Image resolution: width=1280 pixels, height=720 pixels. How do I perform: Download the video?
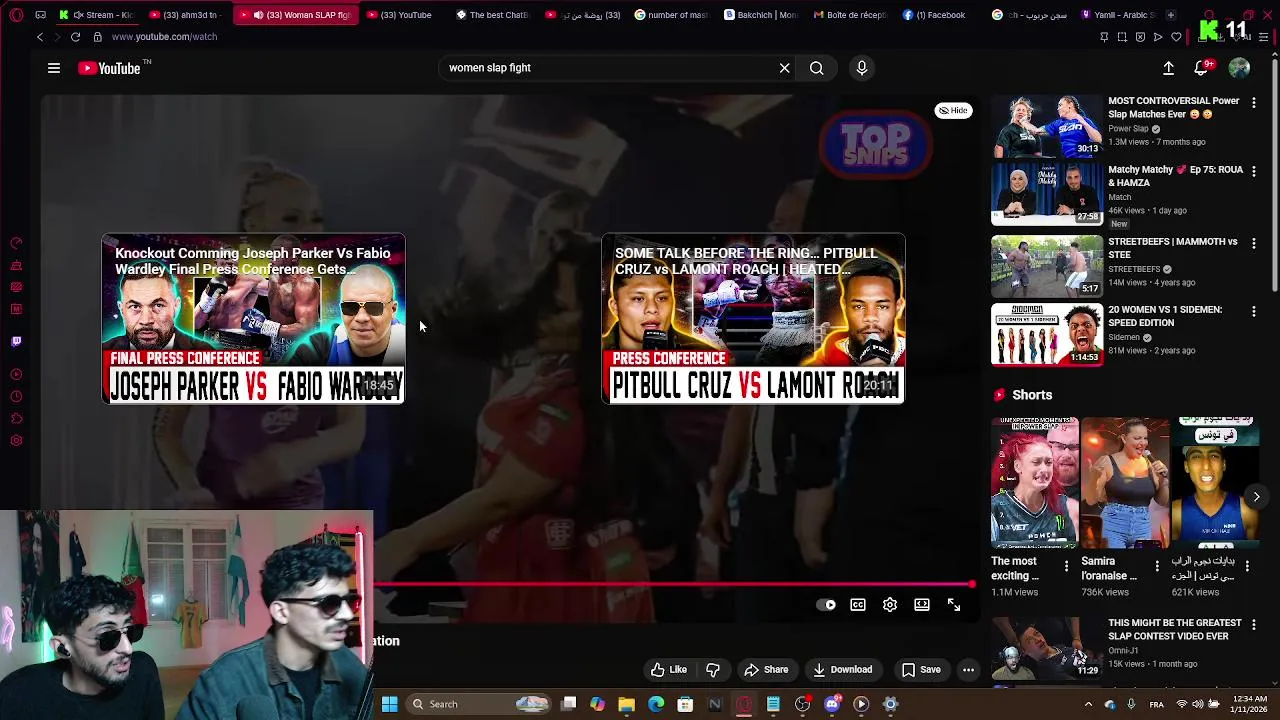(842, 670)
